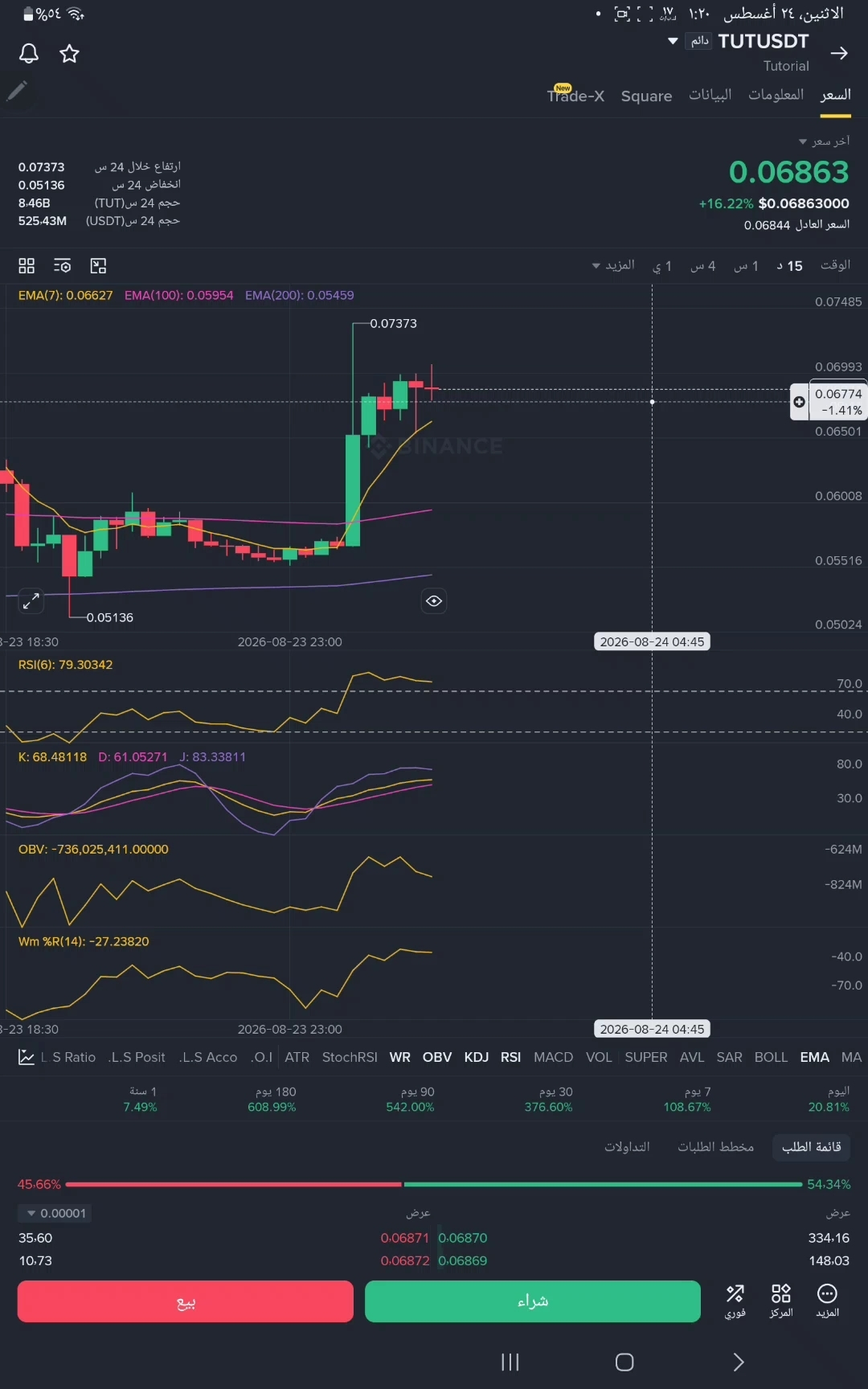Select the 4 hour timeframe
The image size is (868, 1389).
(702, 266)
